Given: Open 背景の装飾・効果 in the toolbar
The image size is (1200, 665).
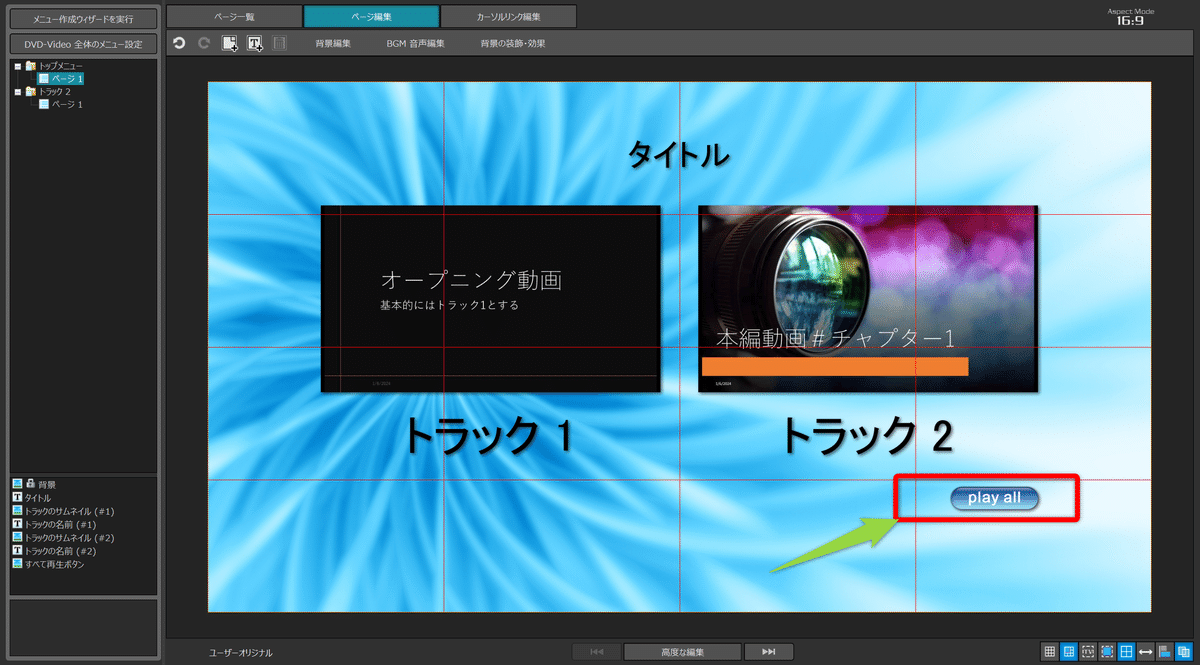Looking at the screenshot, I should click(x=513, y=44).
